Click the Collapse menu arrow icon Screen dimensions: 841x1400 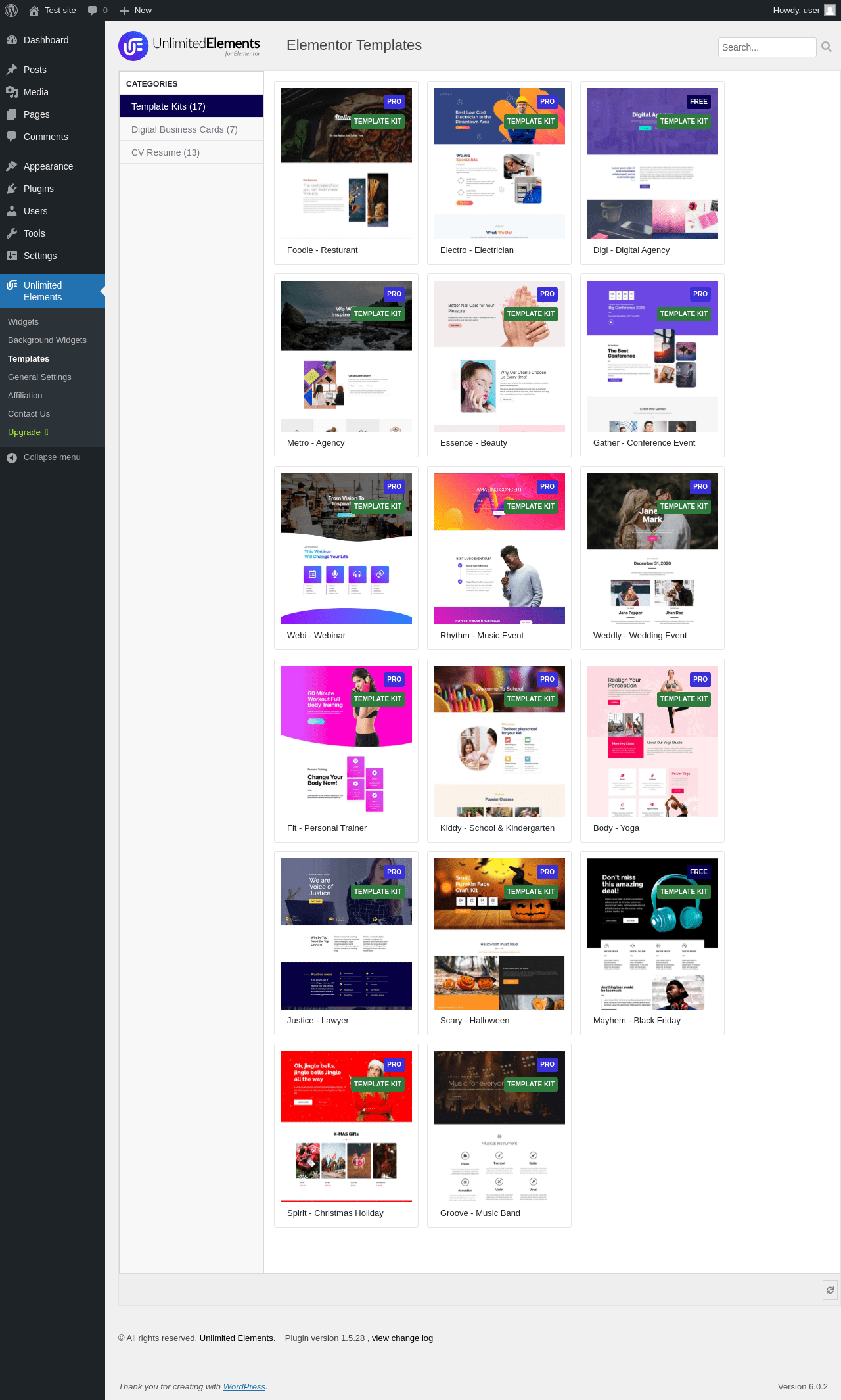coord(12,457)
